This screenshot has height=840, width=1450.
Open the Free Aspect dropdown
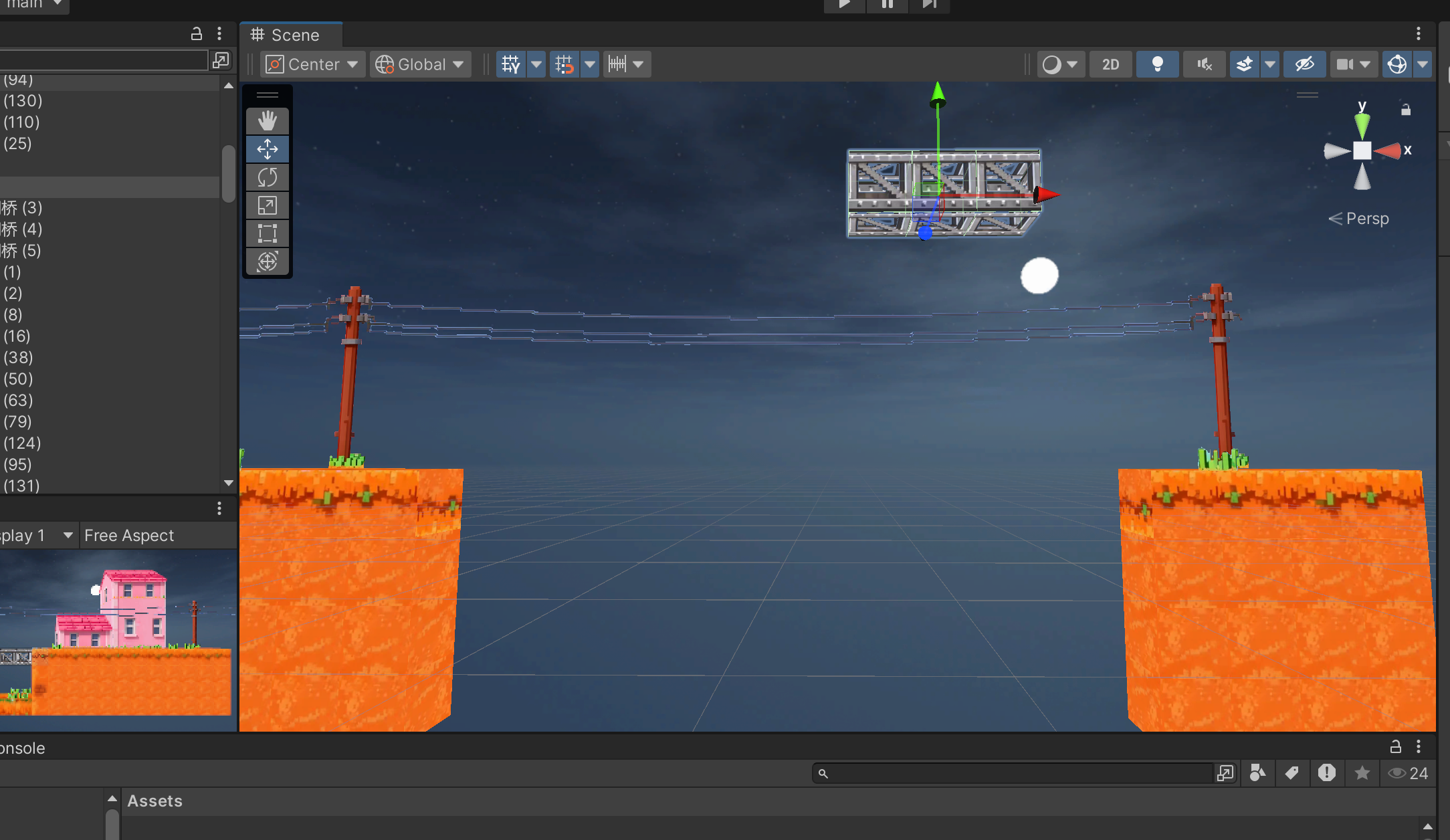tap(129, 536)
